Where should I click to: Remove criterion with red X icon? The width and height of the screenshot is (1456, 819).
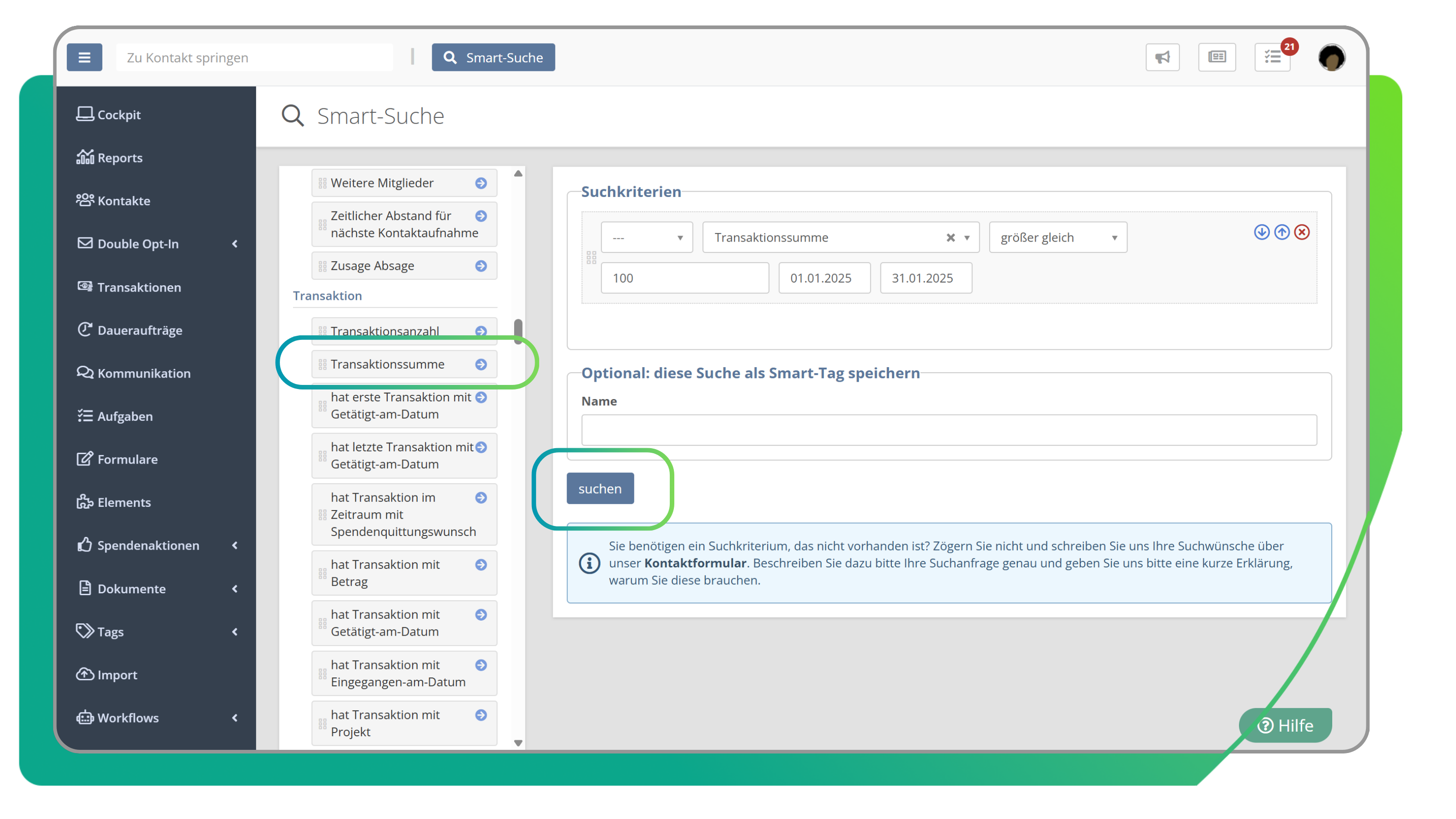1302,233
